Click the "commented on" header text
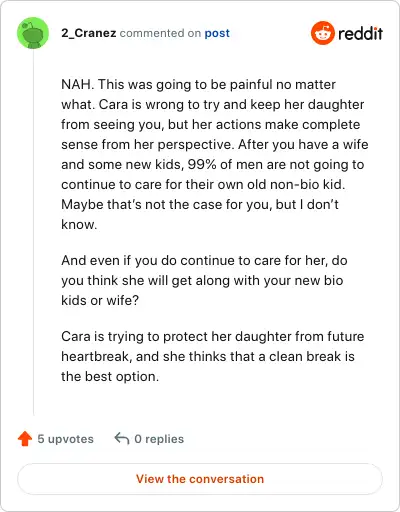The width and height of the screenshot is (400, 512). pos(160,33)
